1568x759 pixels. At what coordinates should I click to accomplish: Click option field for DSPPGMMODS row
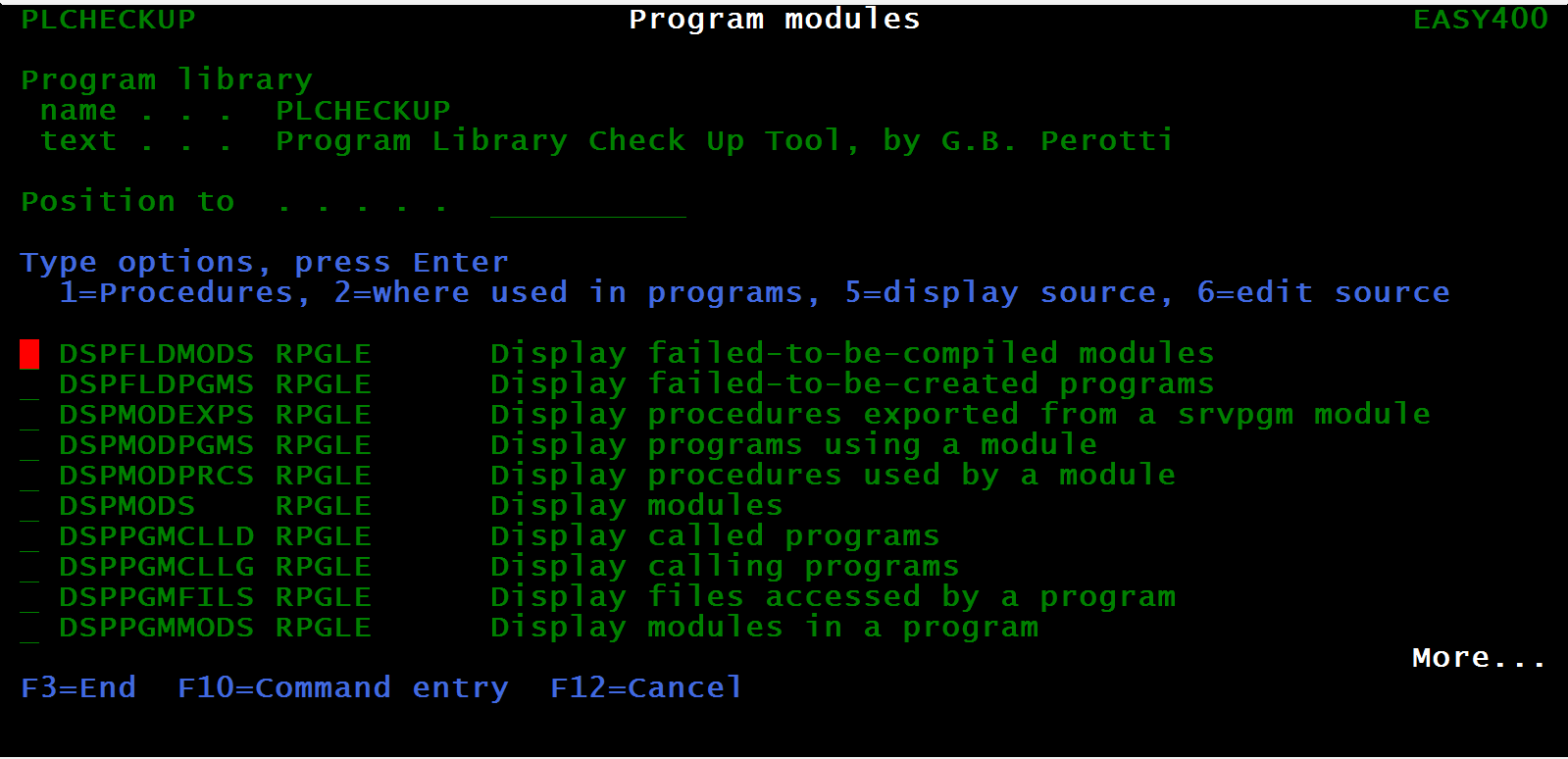coord(29,628)
